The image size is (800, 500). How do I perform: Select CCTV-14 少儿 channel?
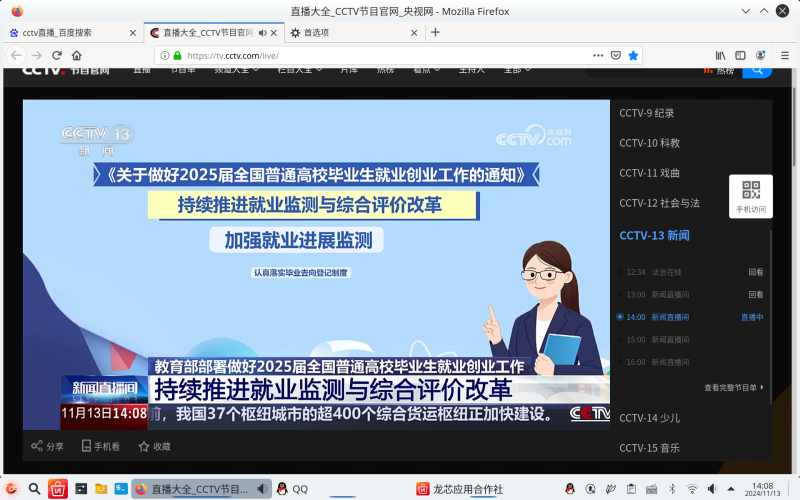[x=649, y=418]
